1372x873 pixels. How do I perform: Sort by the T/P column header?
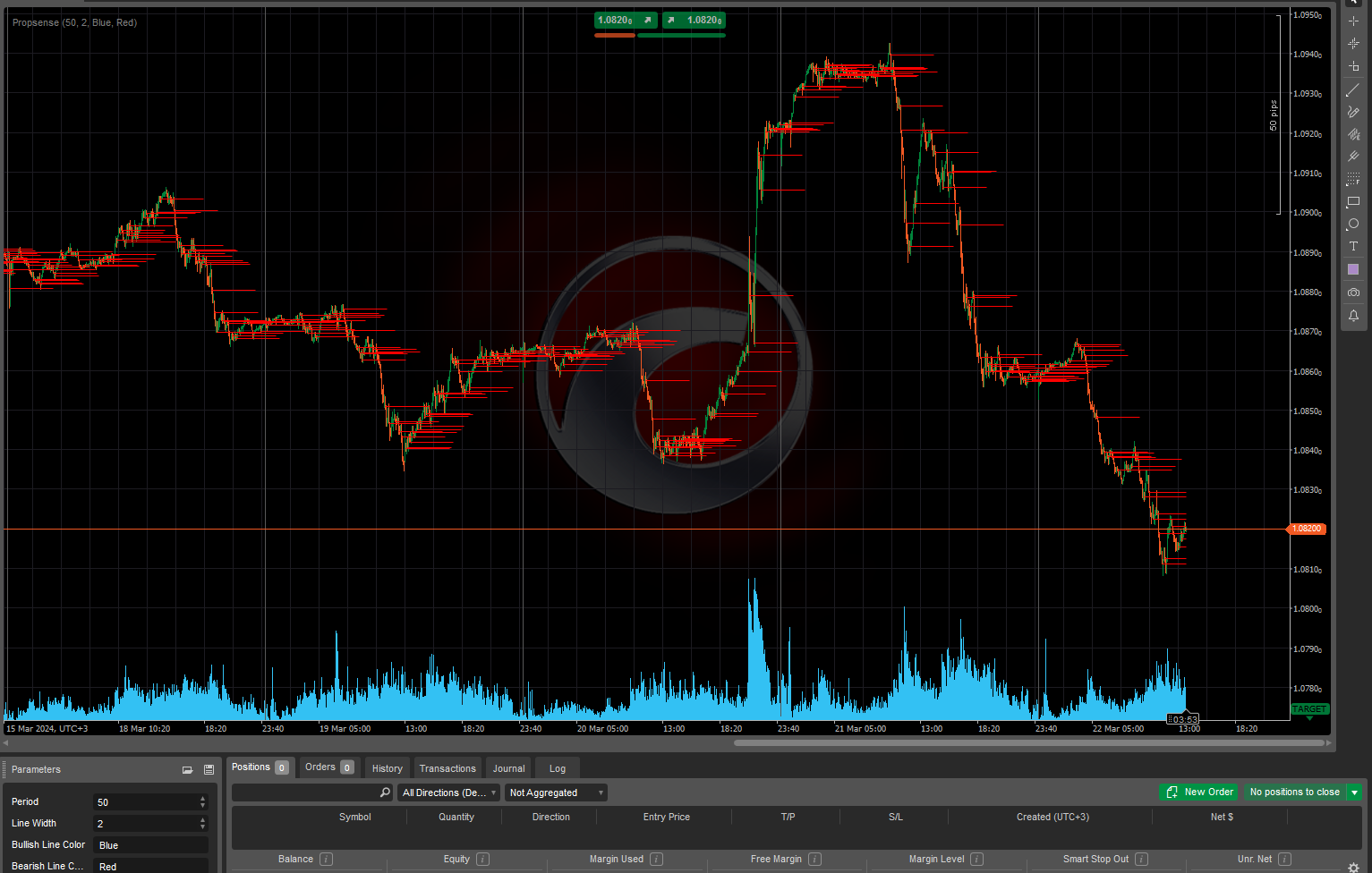coord(788,817)
